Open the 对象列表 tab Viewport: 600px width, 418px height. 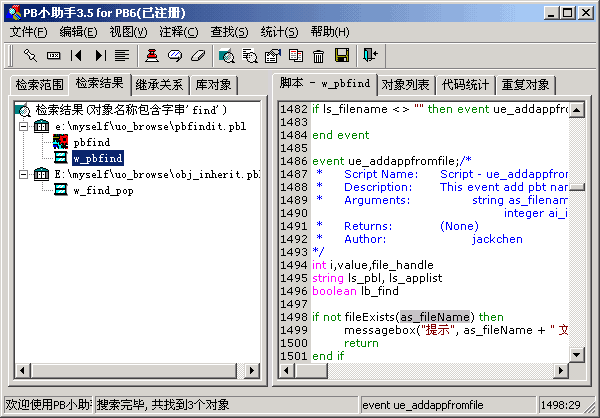[x=406, y=84]
